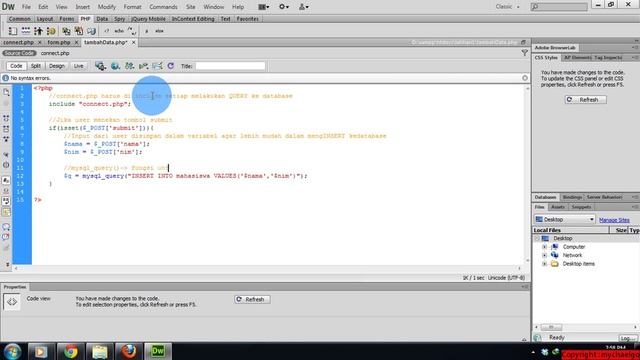Expand the Network tree node
The width and height of the screenshot is (640, 360).
(544, 255)
